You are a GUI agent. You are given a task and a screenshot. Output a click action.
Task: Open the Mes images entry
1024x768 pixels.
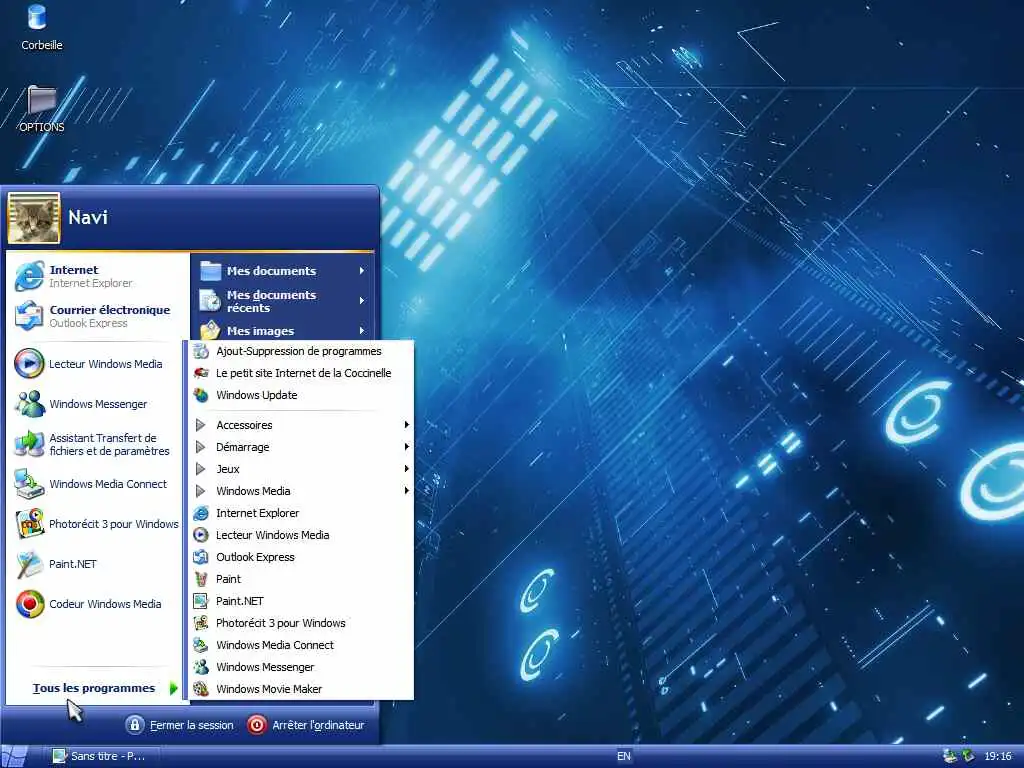tap(282, 330)
